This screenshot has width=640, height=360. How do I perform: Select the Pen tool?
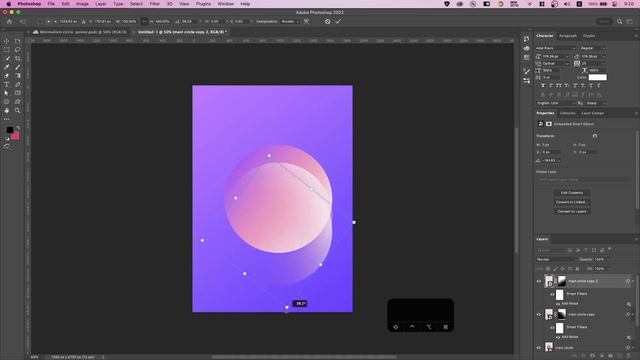(x=17, y=84)
